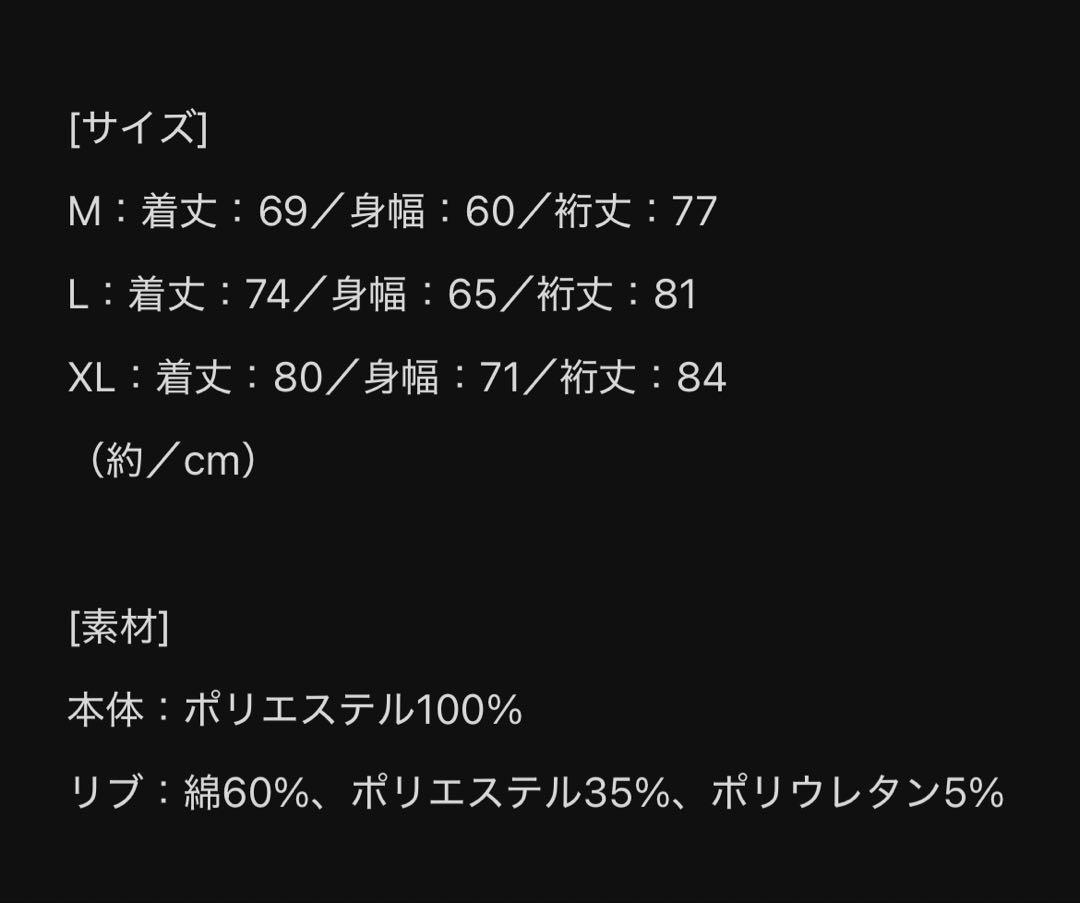Image resolution: width=1080 pixels, height=903 pixels.
Task: Click the ポリウレタン5% text
Action: [856, 793]
